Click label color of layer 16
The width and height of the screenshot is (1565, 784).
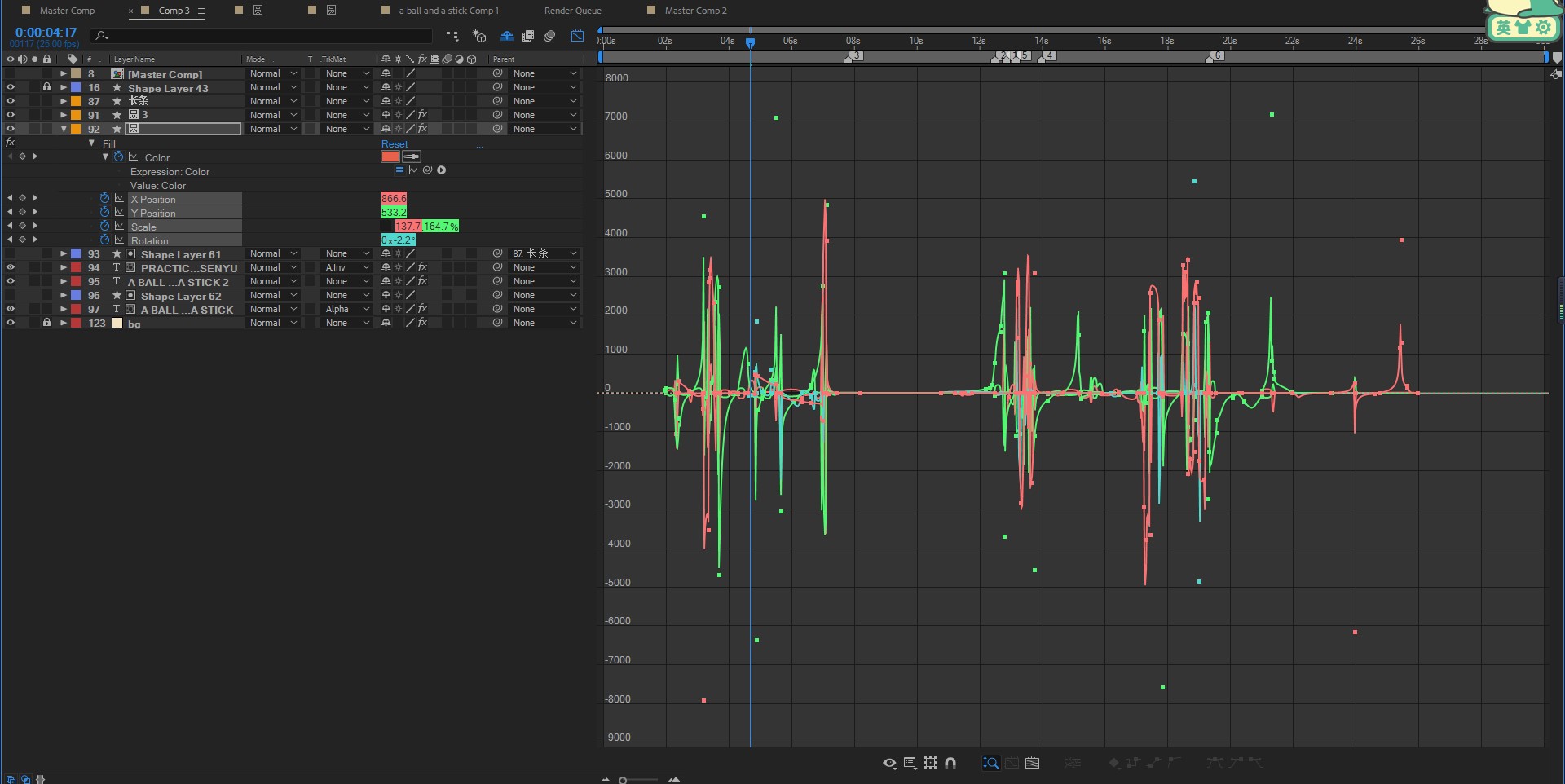click(x=76, y=87)
